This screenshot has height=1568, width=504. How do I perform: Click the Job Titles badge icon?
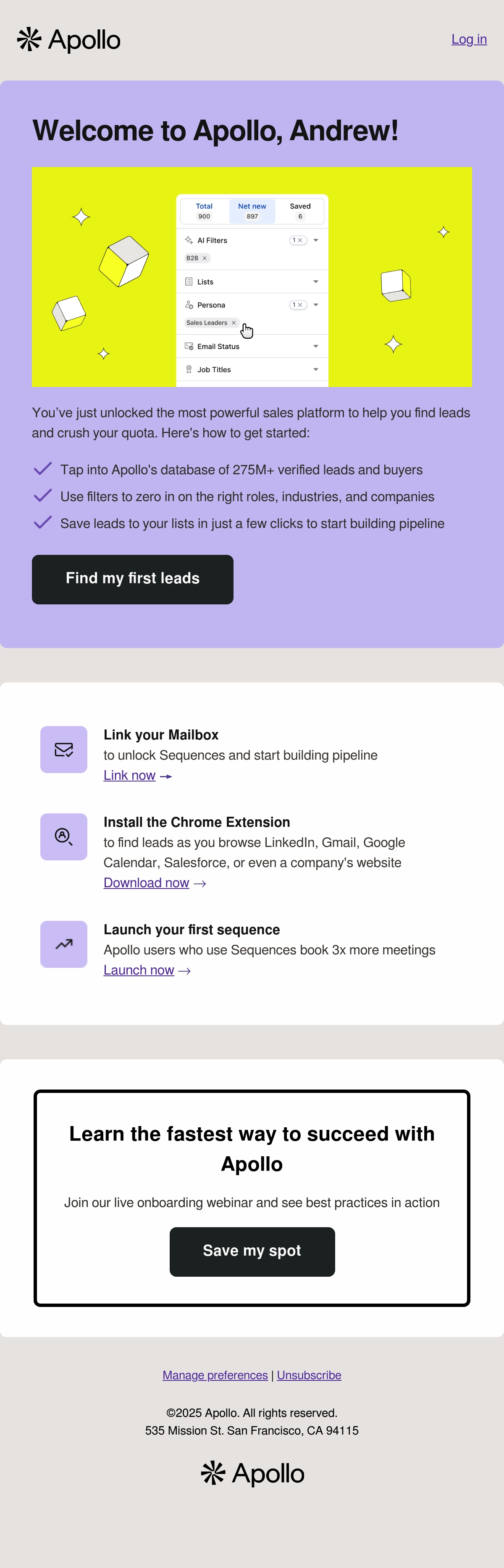pyautogui.click(x=189, y=369)
